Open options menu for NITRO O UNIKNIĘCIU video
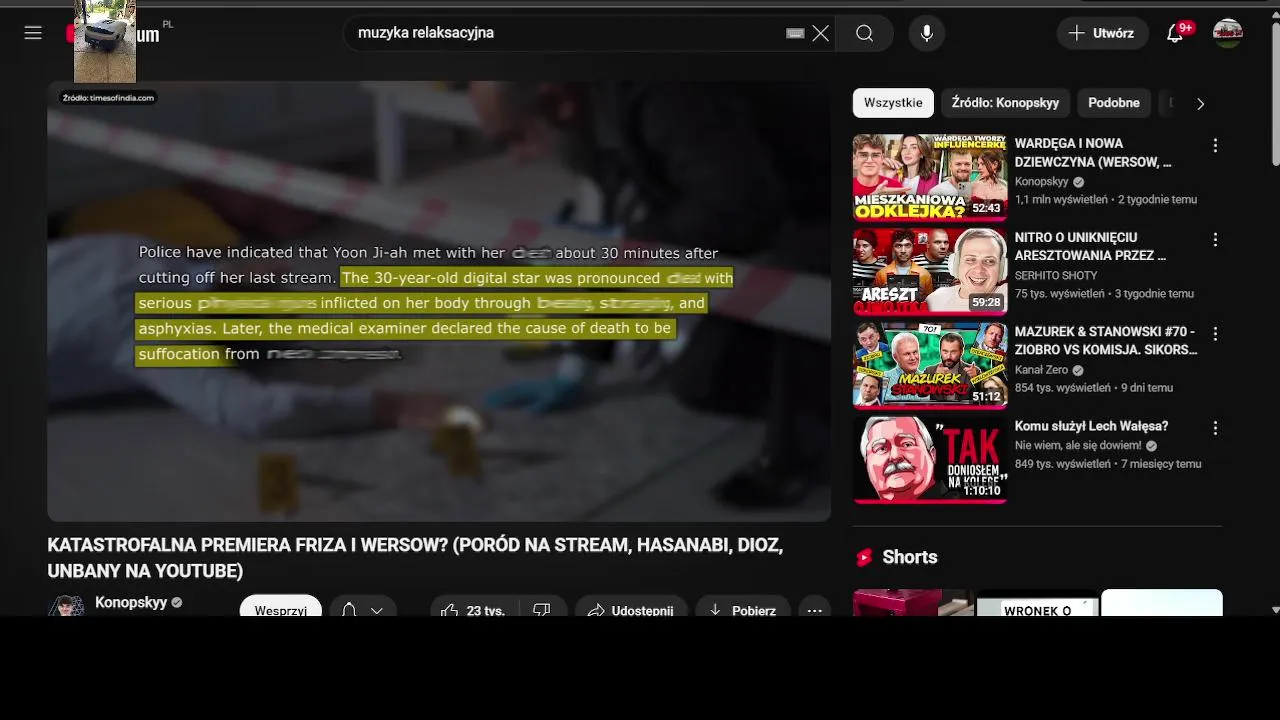Viewport: 1280px width, 720px height. [x=1215, y=240]
